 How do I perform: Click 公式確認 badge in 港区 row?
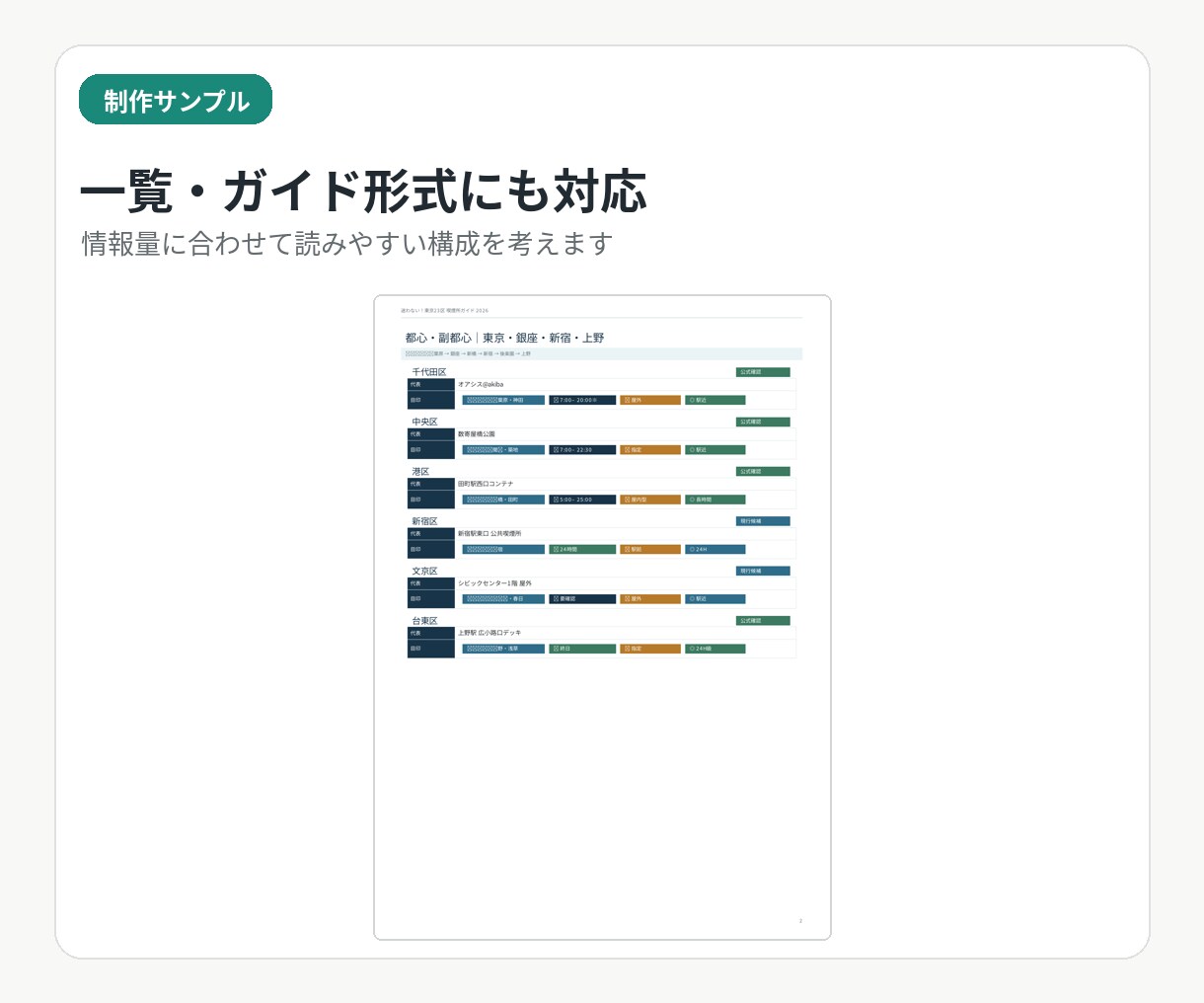click(x=763, y=471)
